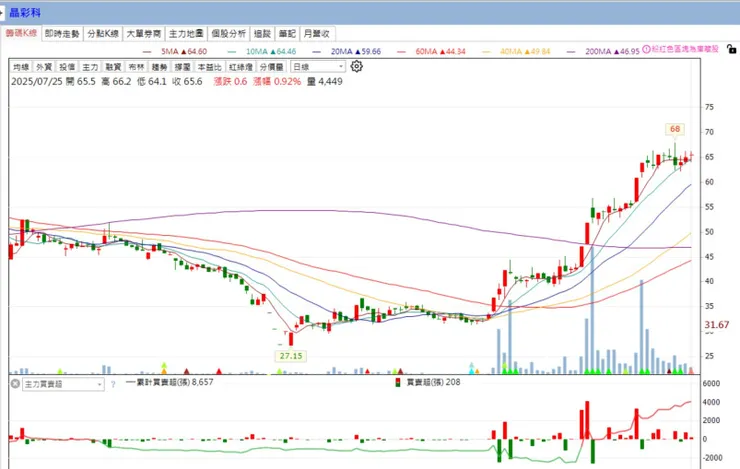Close the 主力買賣超 indicator panel

(x=15, y=384)
